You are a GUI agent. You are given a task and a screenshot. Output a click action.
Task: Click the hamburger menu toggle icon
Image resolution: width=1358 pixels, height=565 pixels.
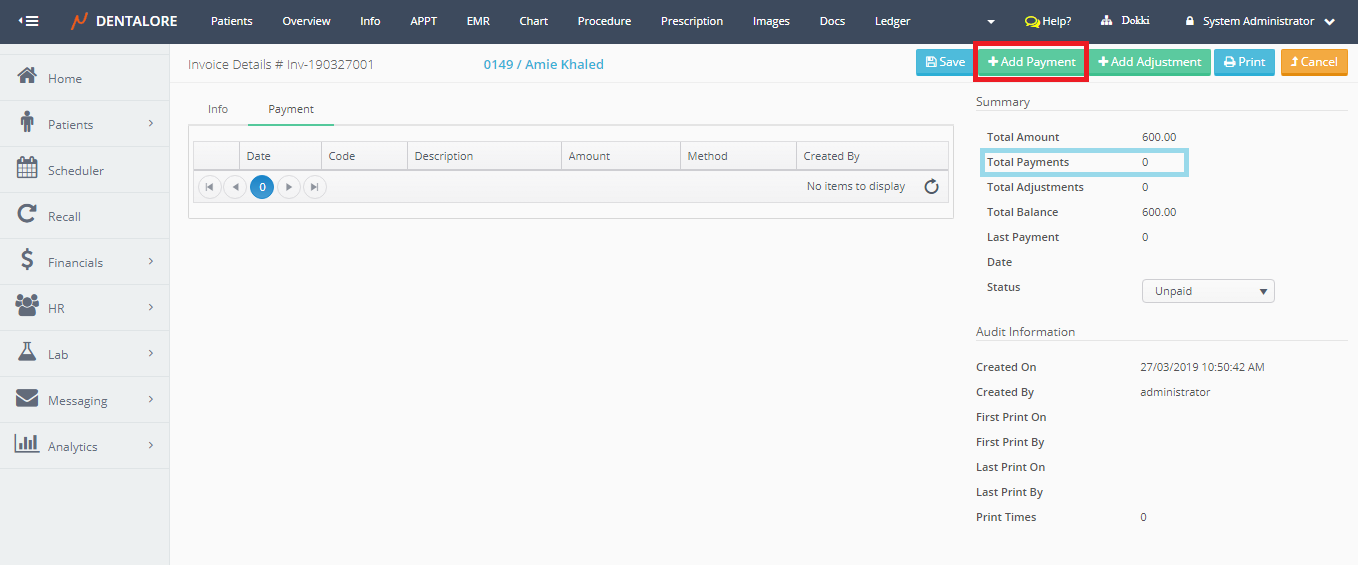pos(29,21)
